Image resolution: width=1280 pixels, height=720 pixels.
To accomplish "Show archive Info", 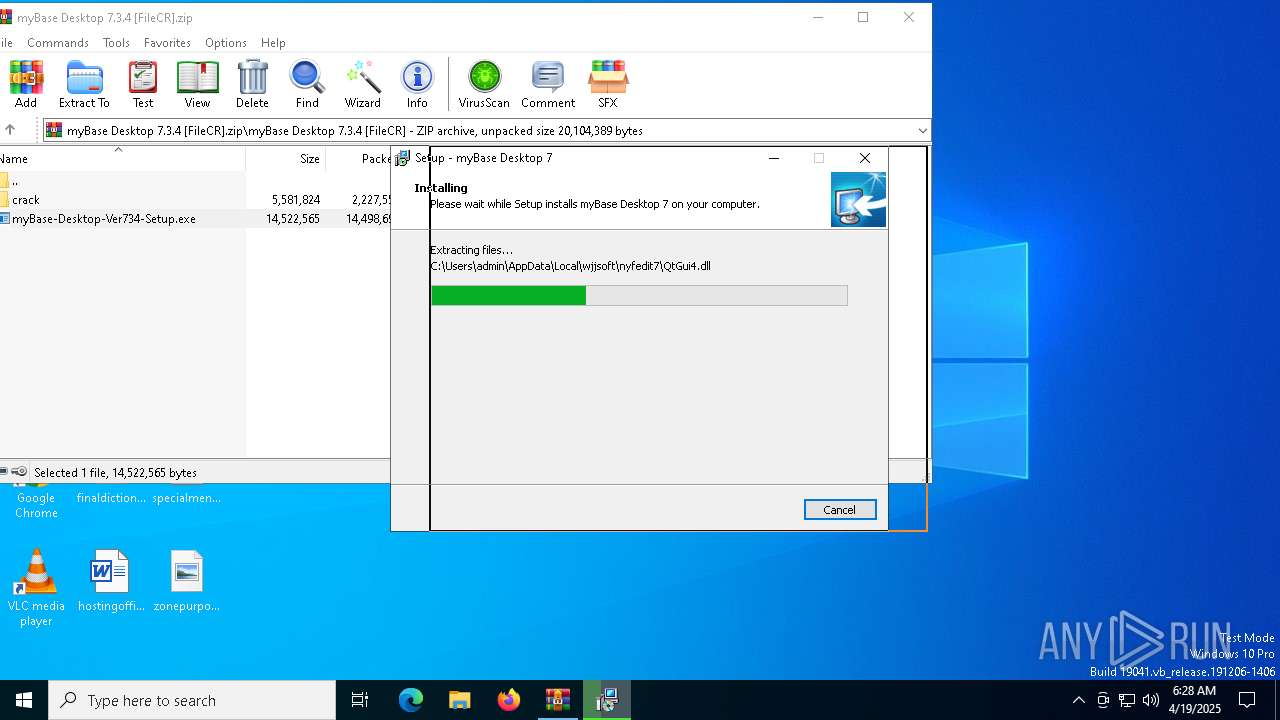I will [417, 84].
